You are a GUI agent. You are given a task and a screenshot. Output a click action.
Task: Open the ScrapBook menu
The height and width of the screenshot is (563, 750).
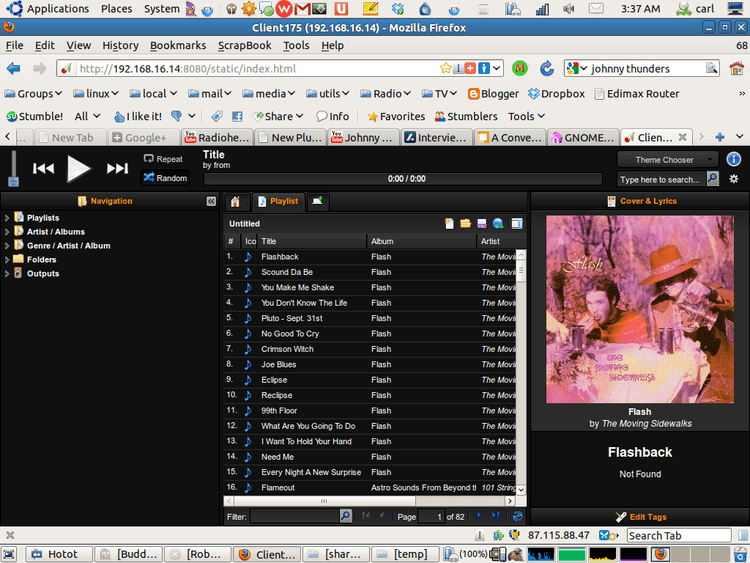click(244, 45)
